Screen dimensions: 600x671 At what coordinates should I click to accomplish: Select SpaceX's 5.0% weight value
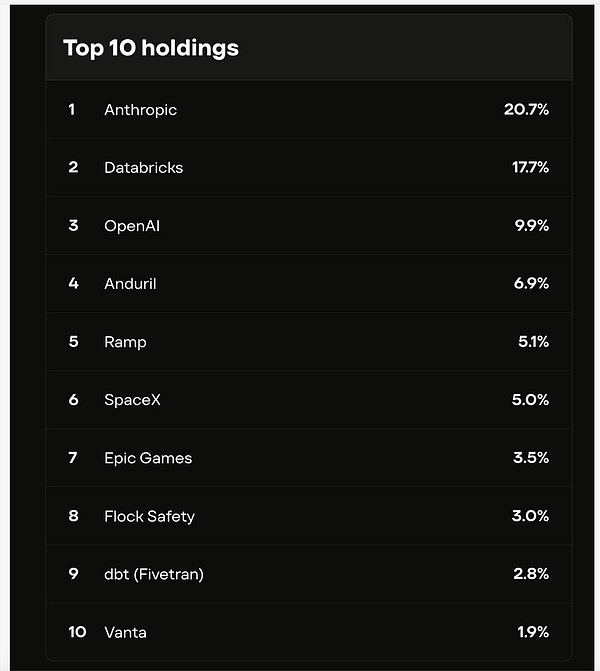[x=532, y=400]
